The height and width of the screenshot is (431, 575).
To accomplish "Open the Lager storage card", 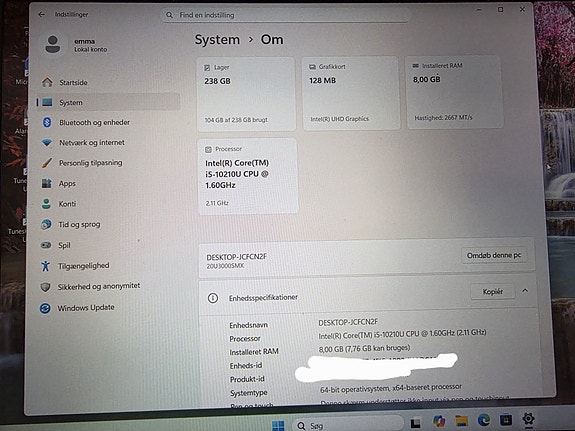I will [x=246, y=94].
